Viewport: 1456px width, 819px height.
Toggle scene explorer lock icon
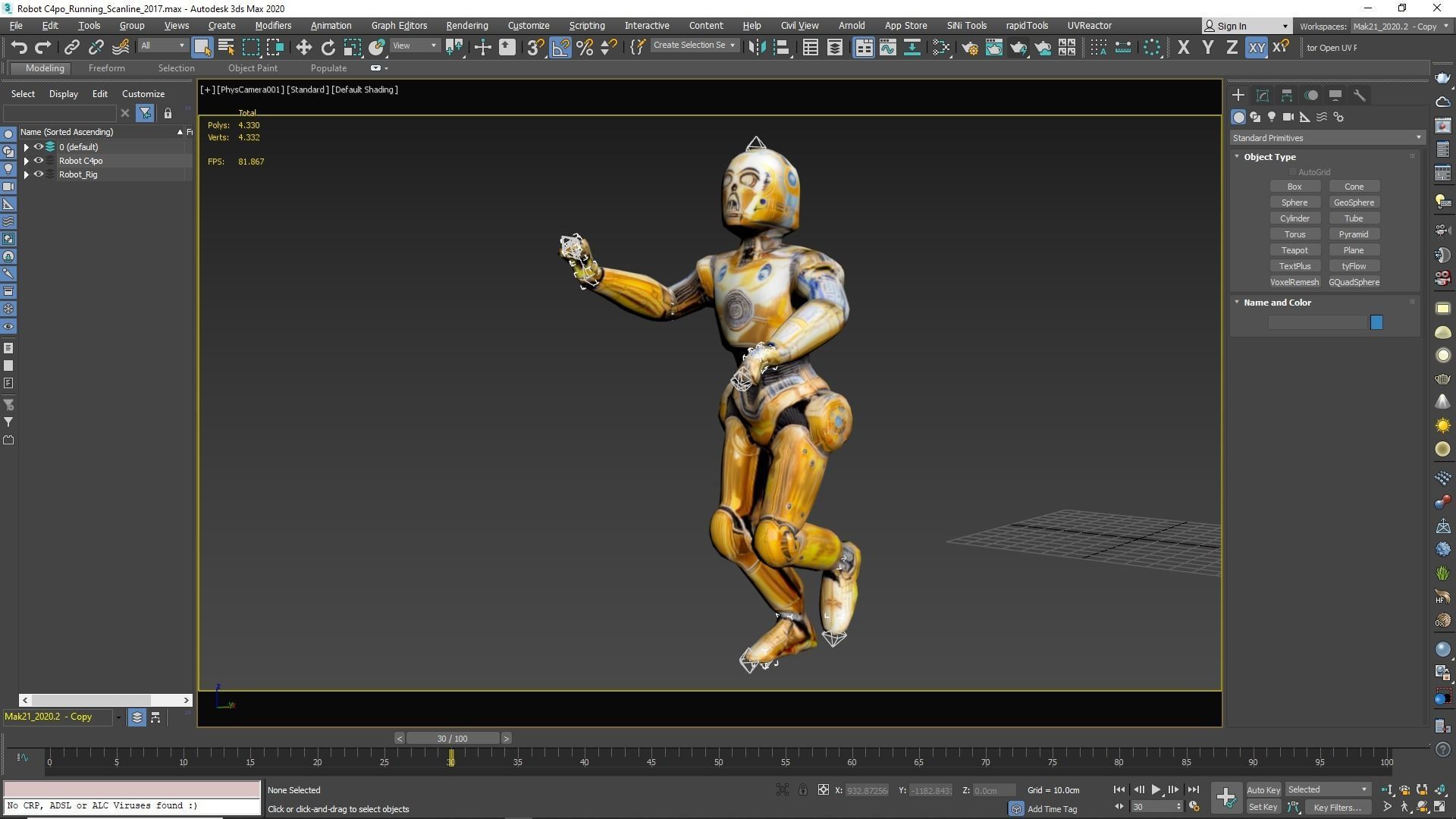(x=168, y=113)
